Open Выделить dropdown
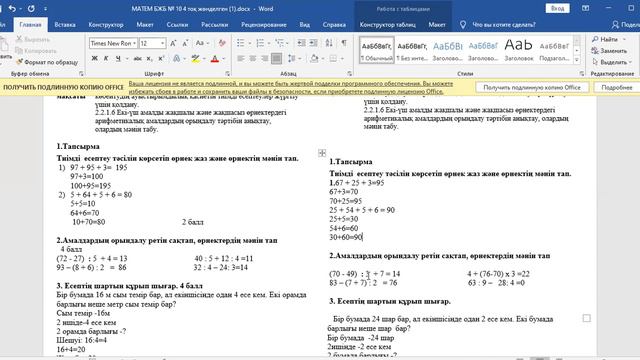Image resolution: width=640 pixels, height=360 pixels. [x=611, y=62]
